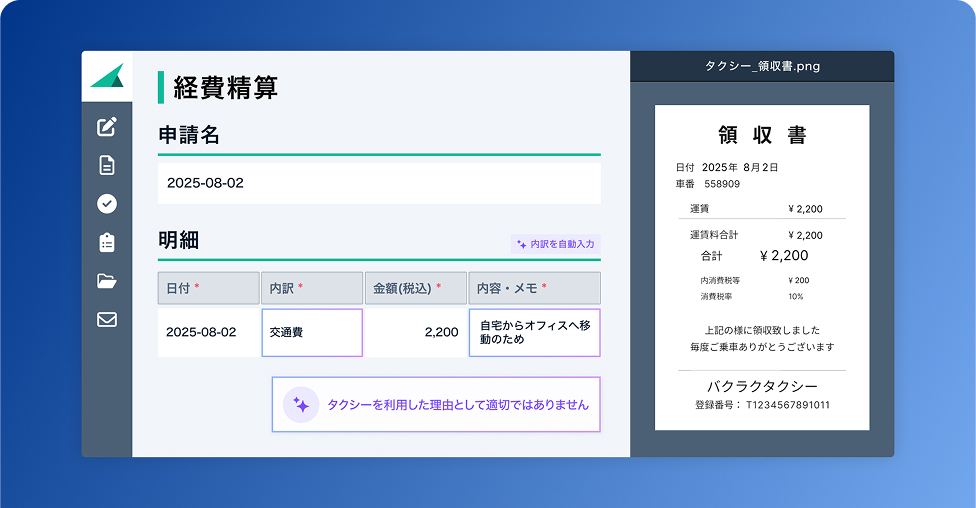976x508 pixels.
Task: Open the document icon in sidebar
Action: 107,165
